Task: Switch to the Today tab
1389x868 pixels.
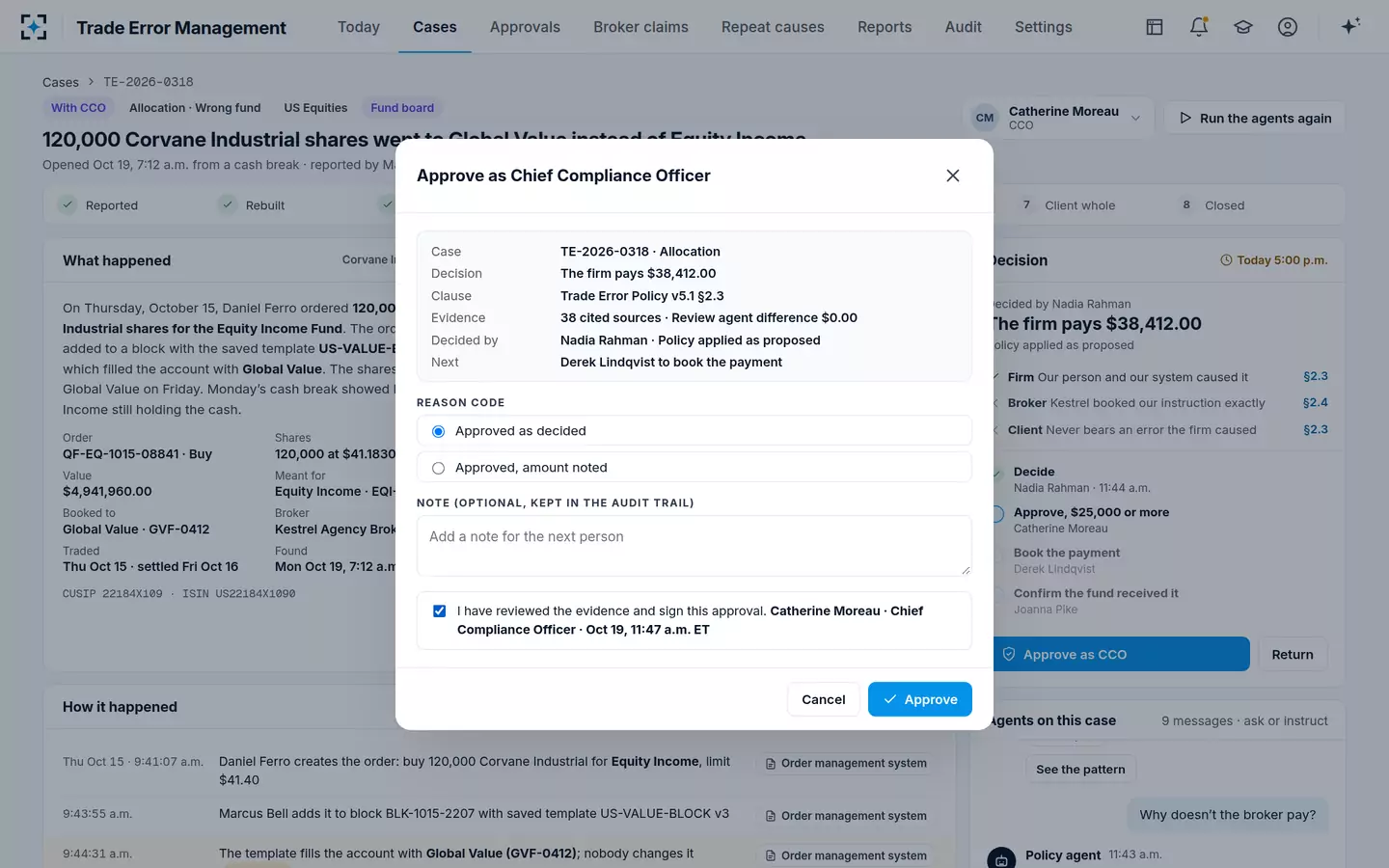Action: (x=359, y=27)
